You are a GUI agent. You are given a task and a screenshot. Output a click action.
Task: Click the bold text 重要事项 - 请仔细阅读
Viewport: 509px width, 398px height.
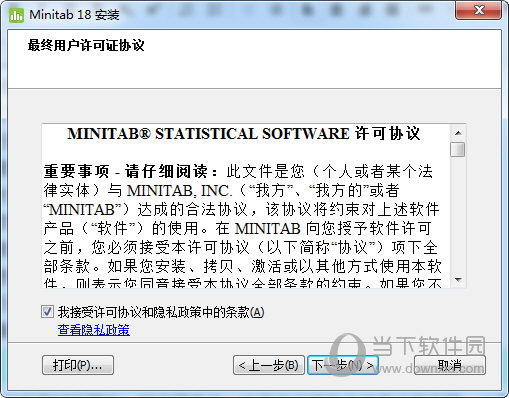coord(131,172)
